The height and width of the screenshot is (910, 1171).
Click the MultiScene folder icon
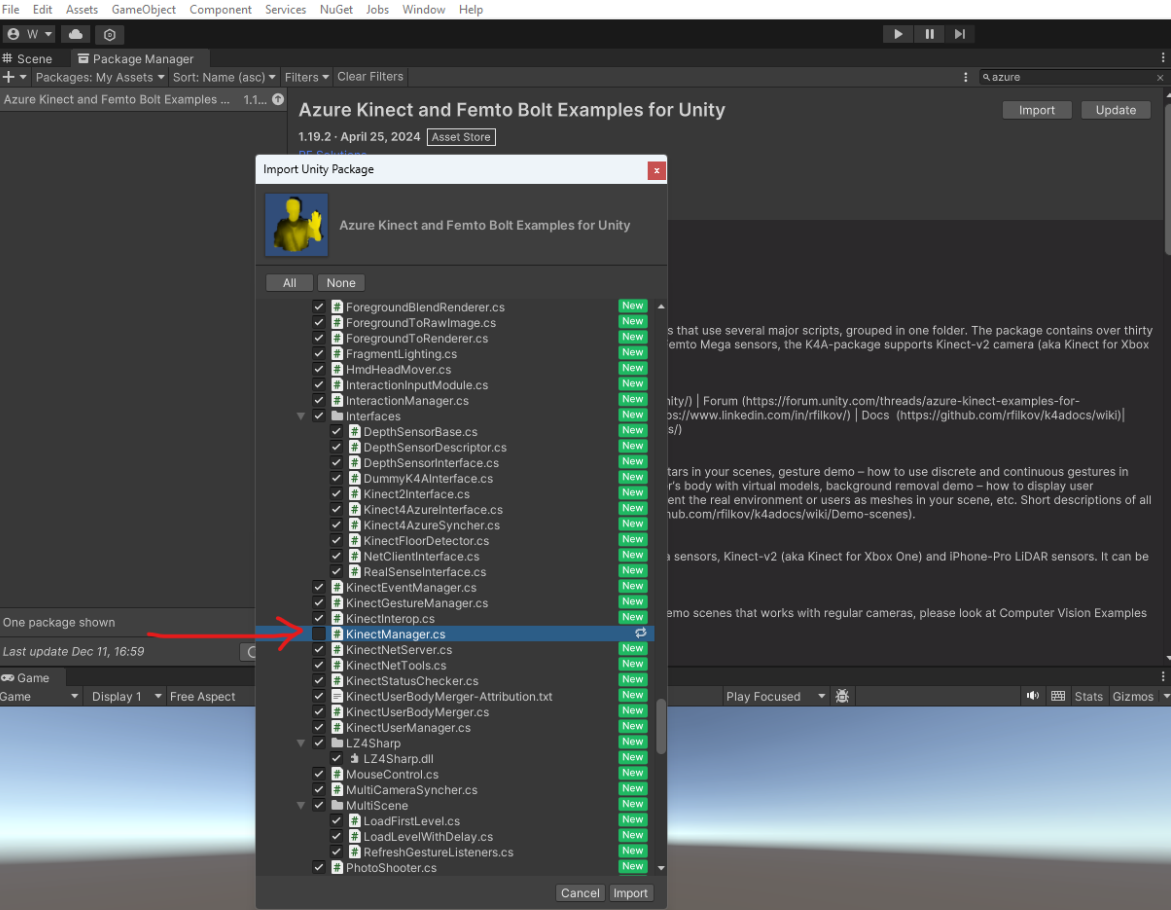point(337,805)
